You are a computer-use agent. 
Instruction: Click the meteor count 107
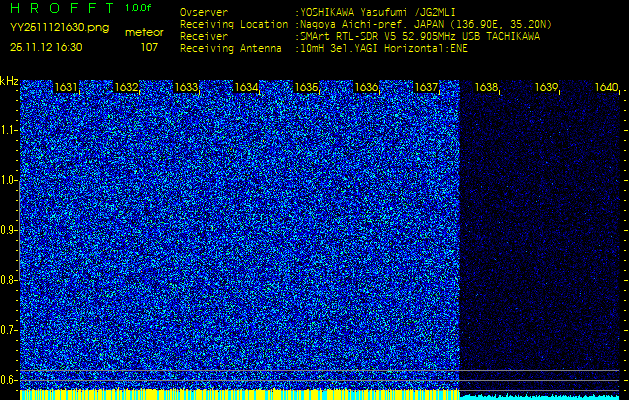point(149,47)
